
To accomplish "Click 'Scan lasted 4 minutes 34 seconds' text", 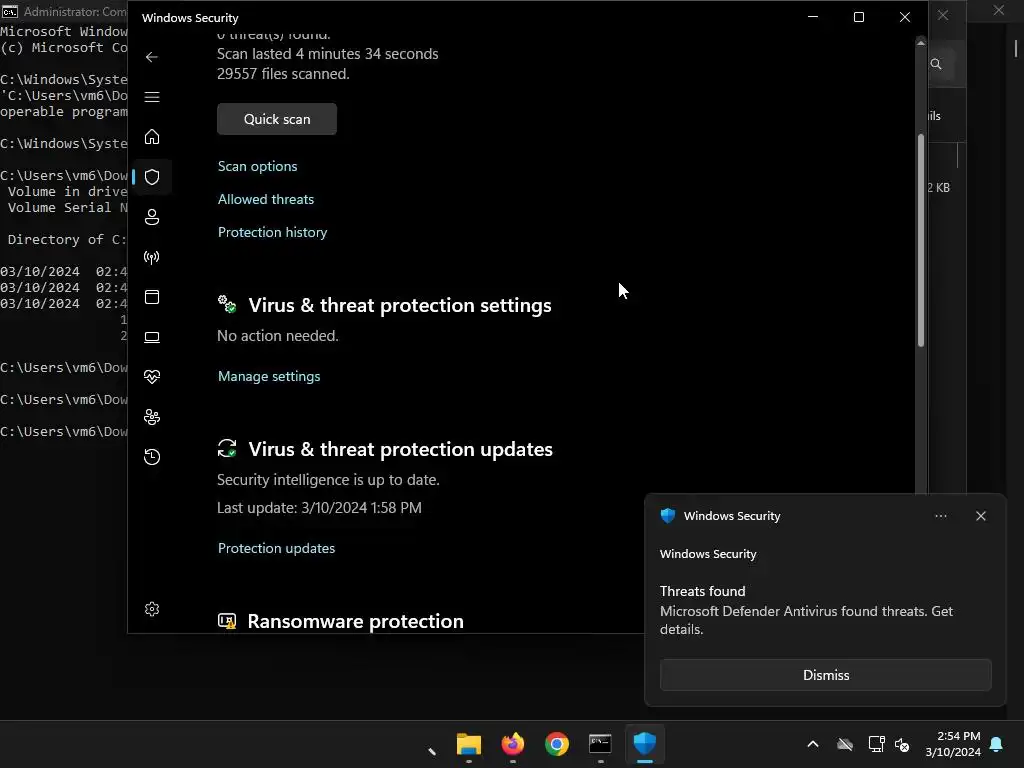I will [x=328, y=54].
